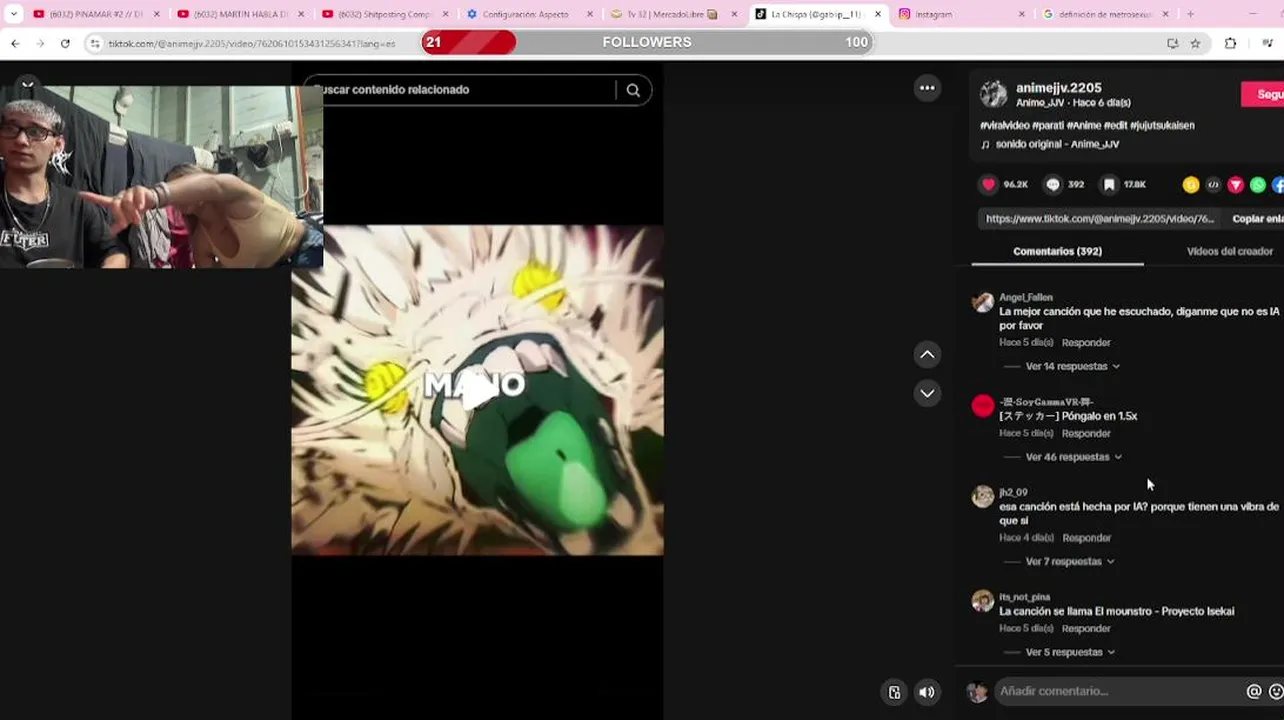Bookmark this page with the star icon
The image size is (1284, 720).
pos(1195,43)
